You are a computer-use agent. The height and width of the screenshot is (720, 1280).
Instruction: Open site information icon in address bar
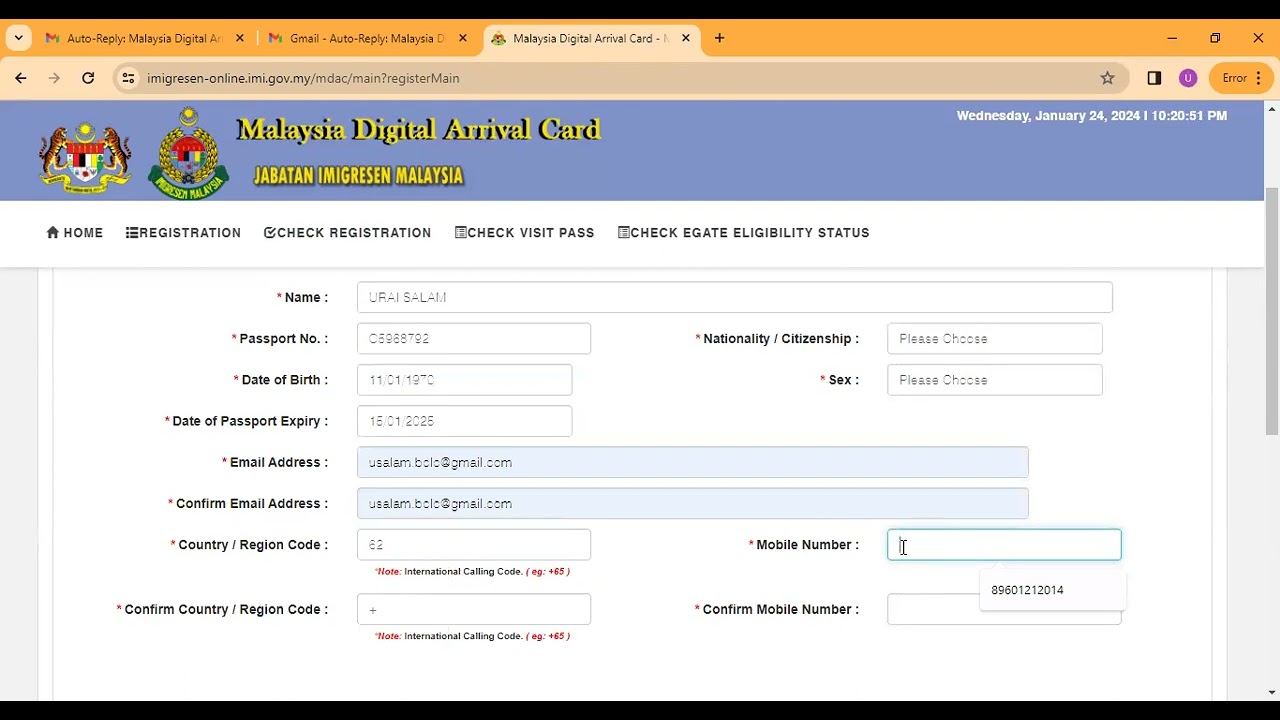pyautogui.click(x=128, y=78)
